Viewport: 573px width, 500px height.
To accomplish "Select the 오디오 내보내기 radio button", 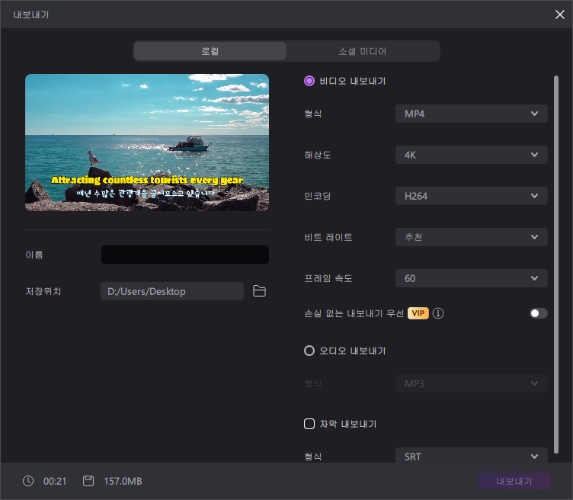I will tap(309, 351).
